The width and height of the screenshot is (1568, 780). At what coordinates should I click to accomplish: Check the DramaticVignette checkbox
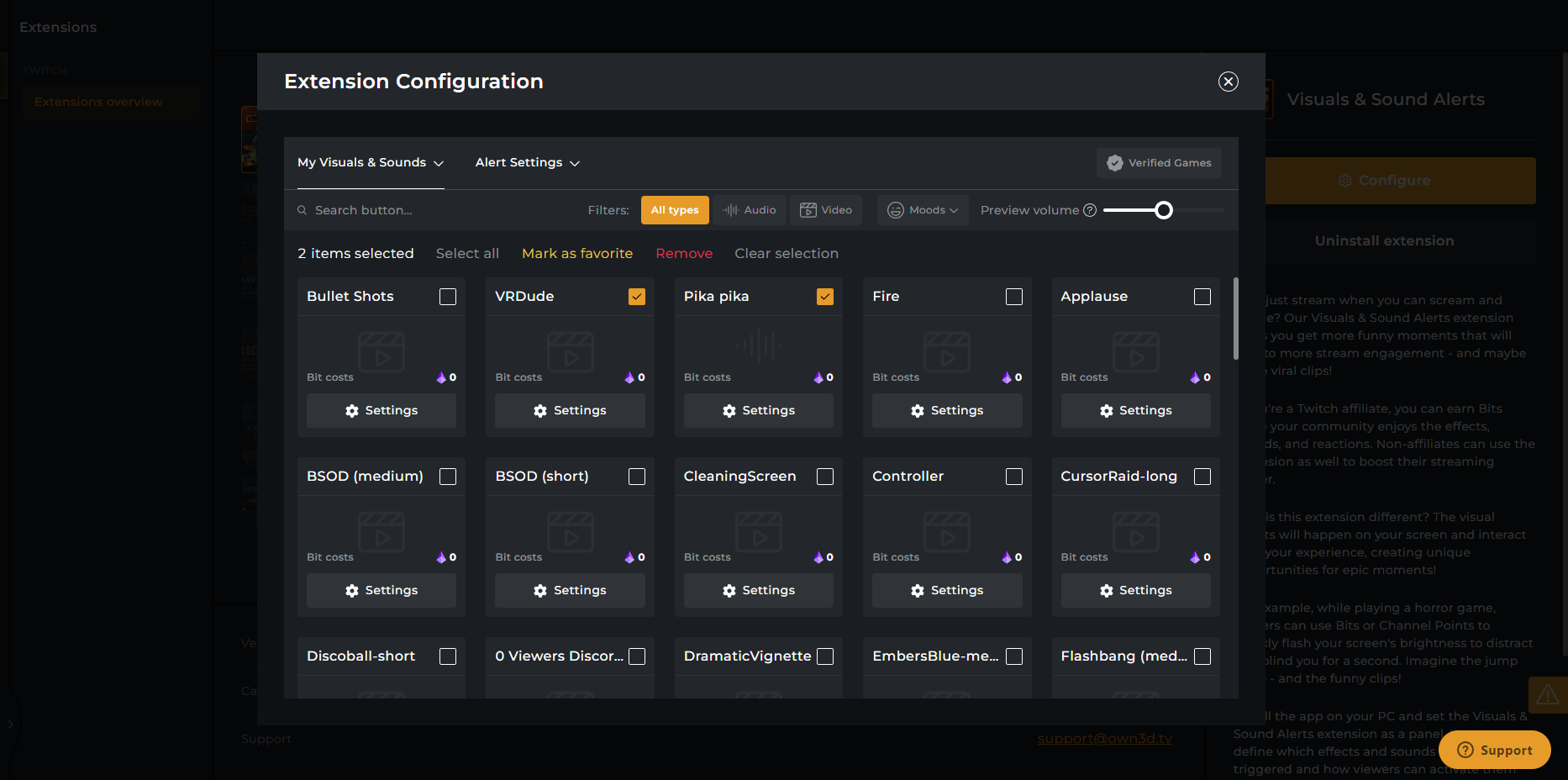[825, 656]
